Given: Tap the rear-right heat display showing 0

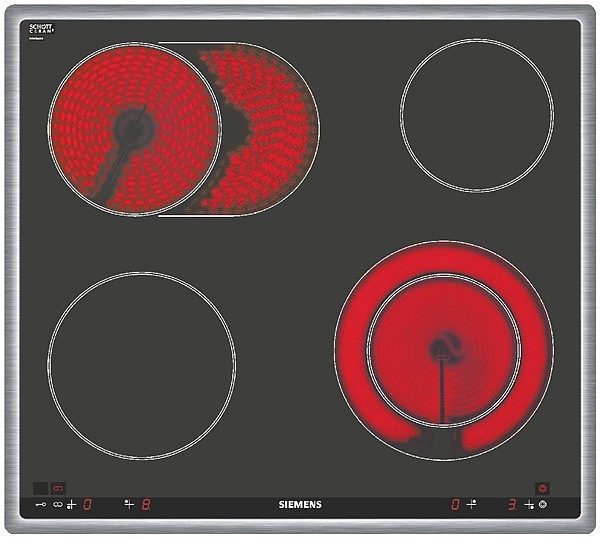Looking at the screenshot, I should click(455, 504).
